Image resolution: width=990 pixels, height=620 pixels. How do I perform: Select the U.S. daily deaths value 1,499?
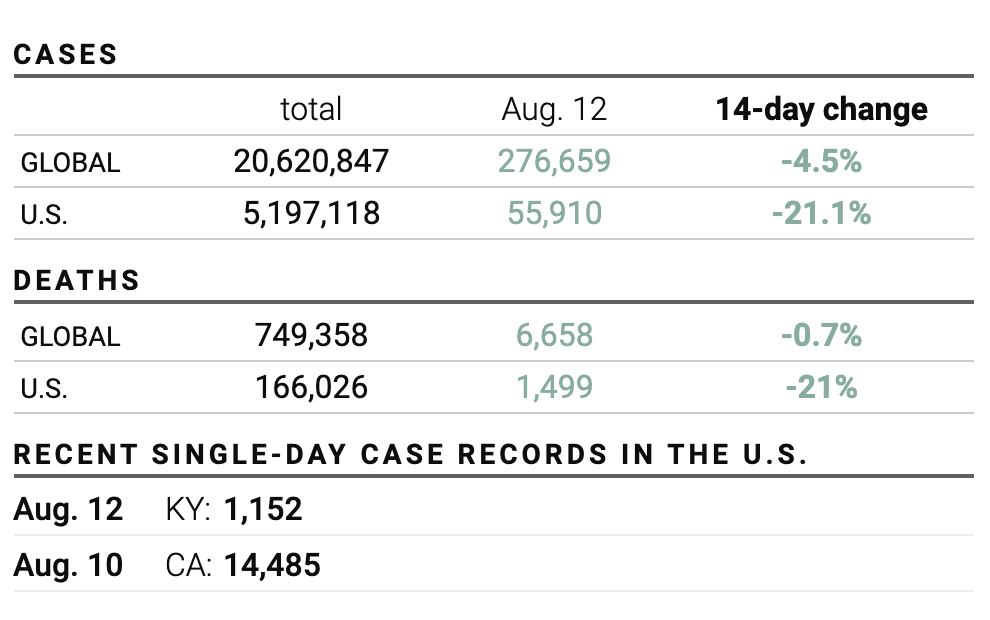pyautogui.click(x=554, y=387)
